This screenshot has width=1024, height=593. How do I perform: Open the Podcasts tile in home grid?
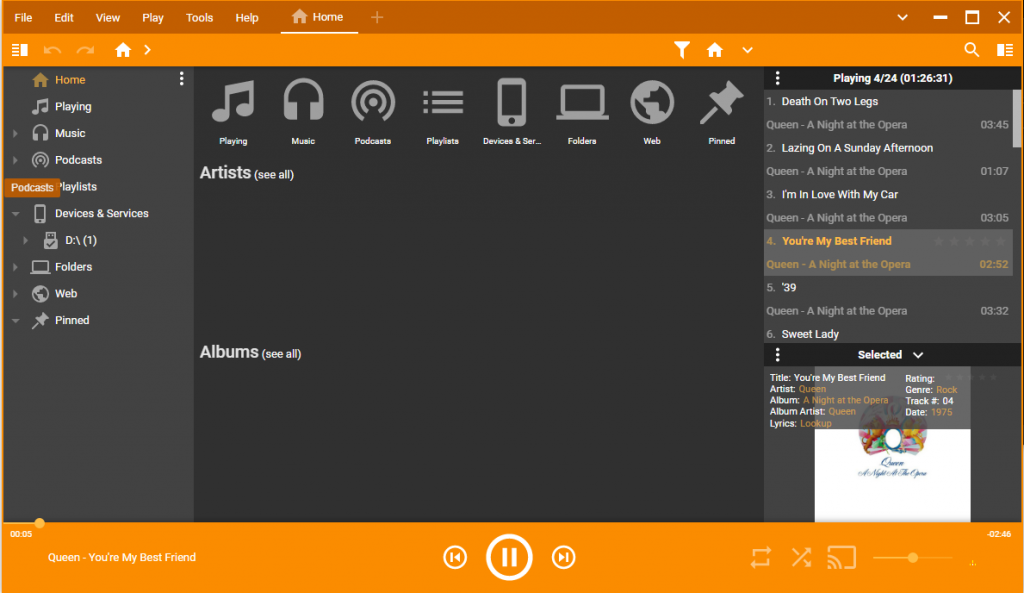[x=373, y=112]
